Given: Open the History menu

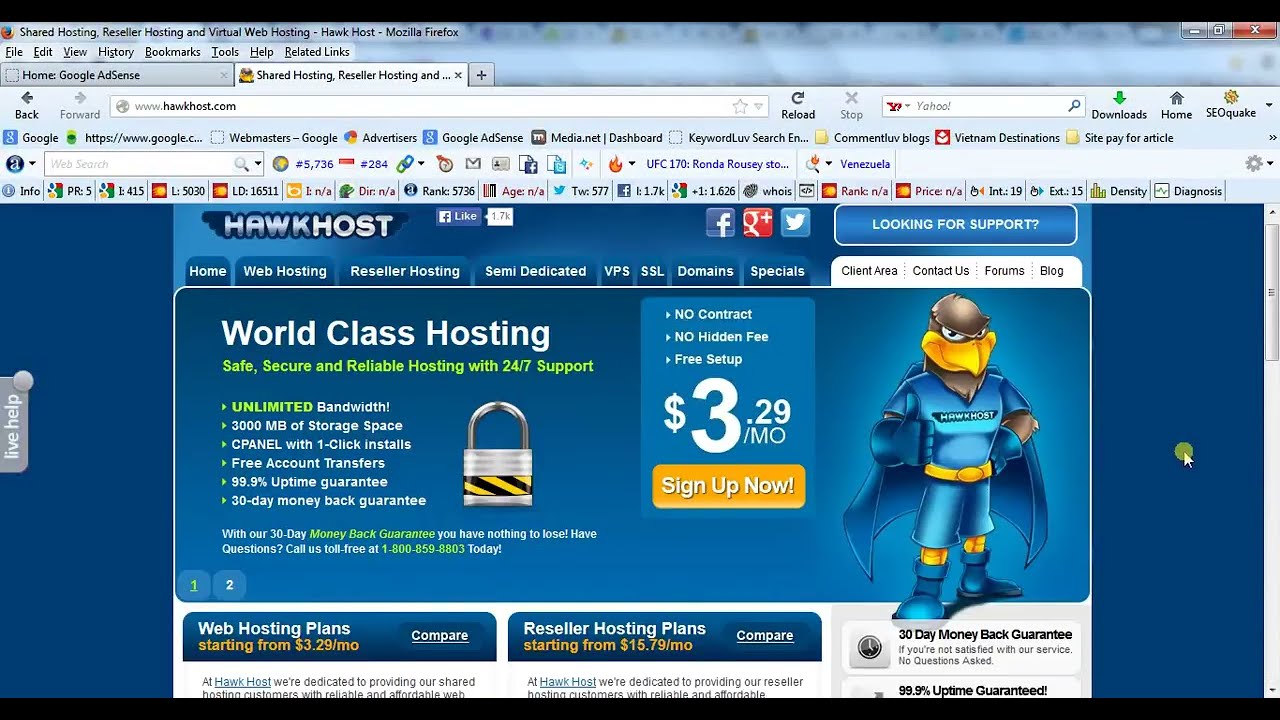Looking at the screenshot, I should click(116, 52).
